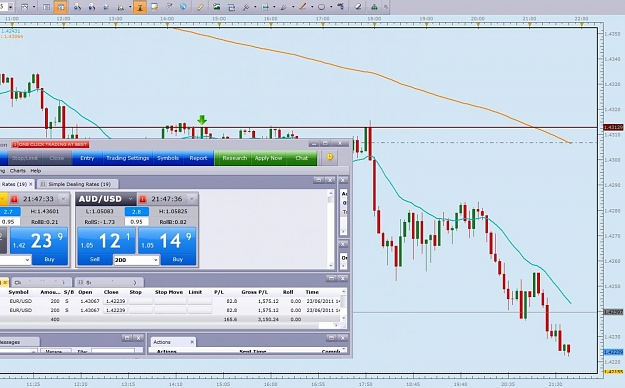This screenshot has height=388, width=625.
Task: Close the AUD/USD rate tile
Action: [192, 199]
